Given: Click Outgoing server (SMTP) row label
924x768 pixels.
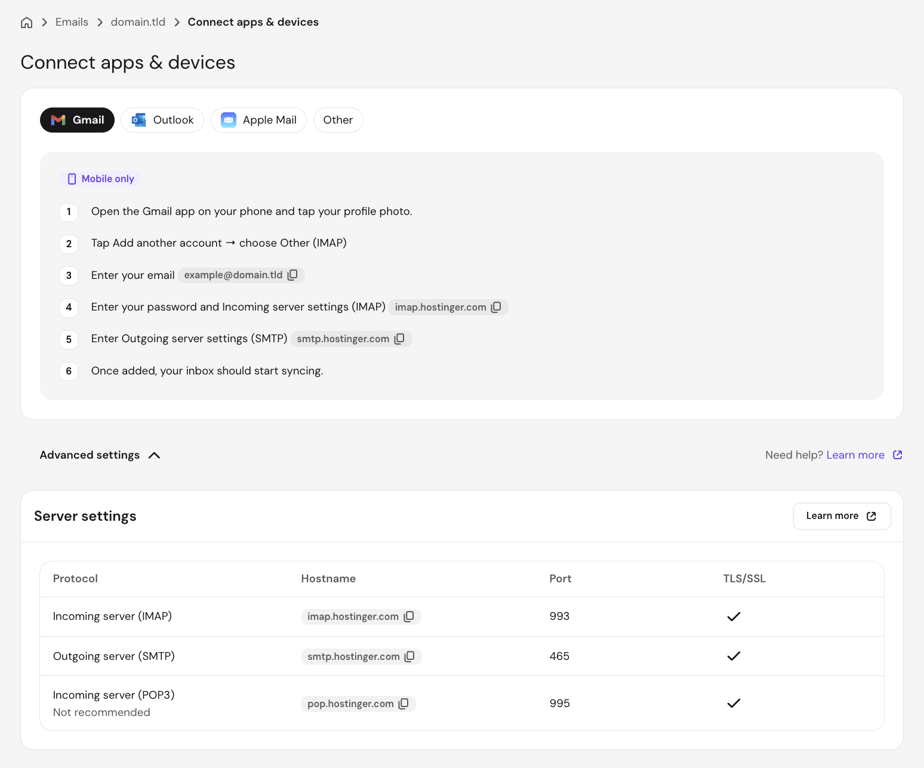Looking at the screenshot, I should pyautogui.click(x=114, y=656).
